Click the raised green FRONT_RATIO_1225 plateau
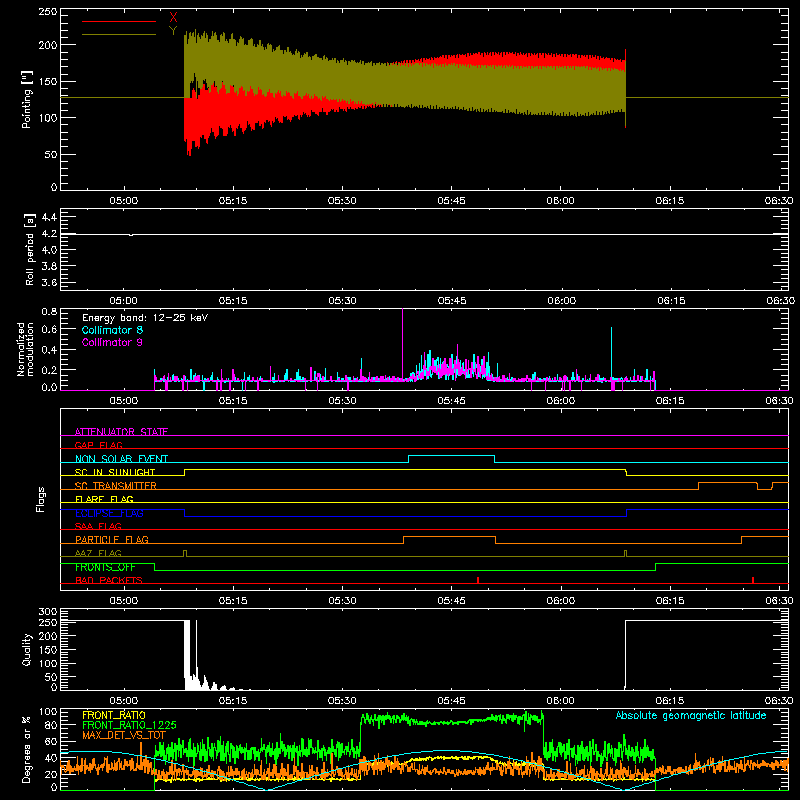The image size is (800, 800). click(452, 720)
